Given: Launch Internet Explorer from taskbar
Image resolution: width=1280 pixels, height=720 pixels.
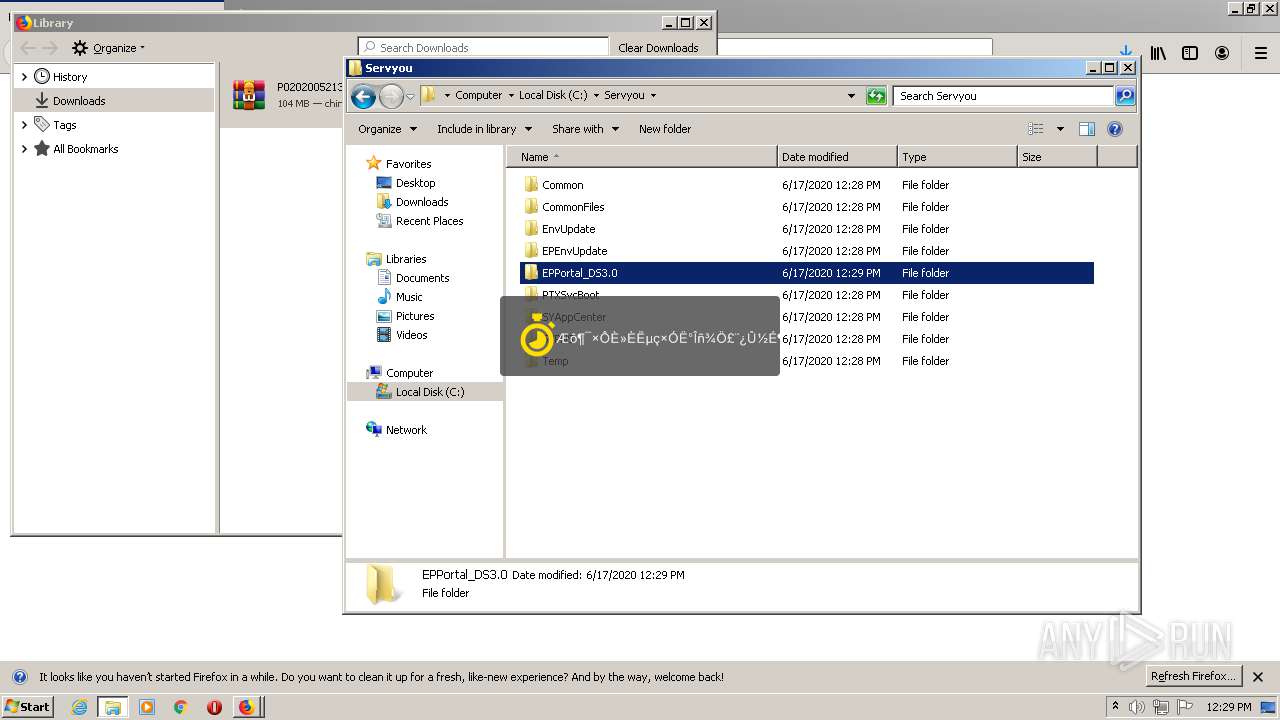Looking at the screenshot, I should [79, 707].
